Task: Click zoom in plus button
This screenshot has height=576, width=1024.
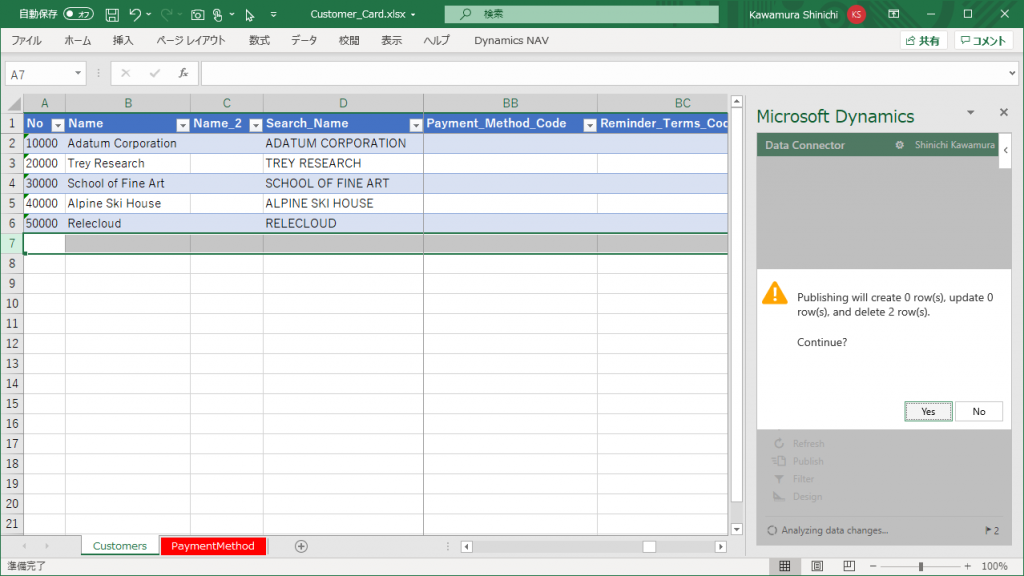Action: (967, 566)
